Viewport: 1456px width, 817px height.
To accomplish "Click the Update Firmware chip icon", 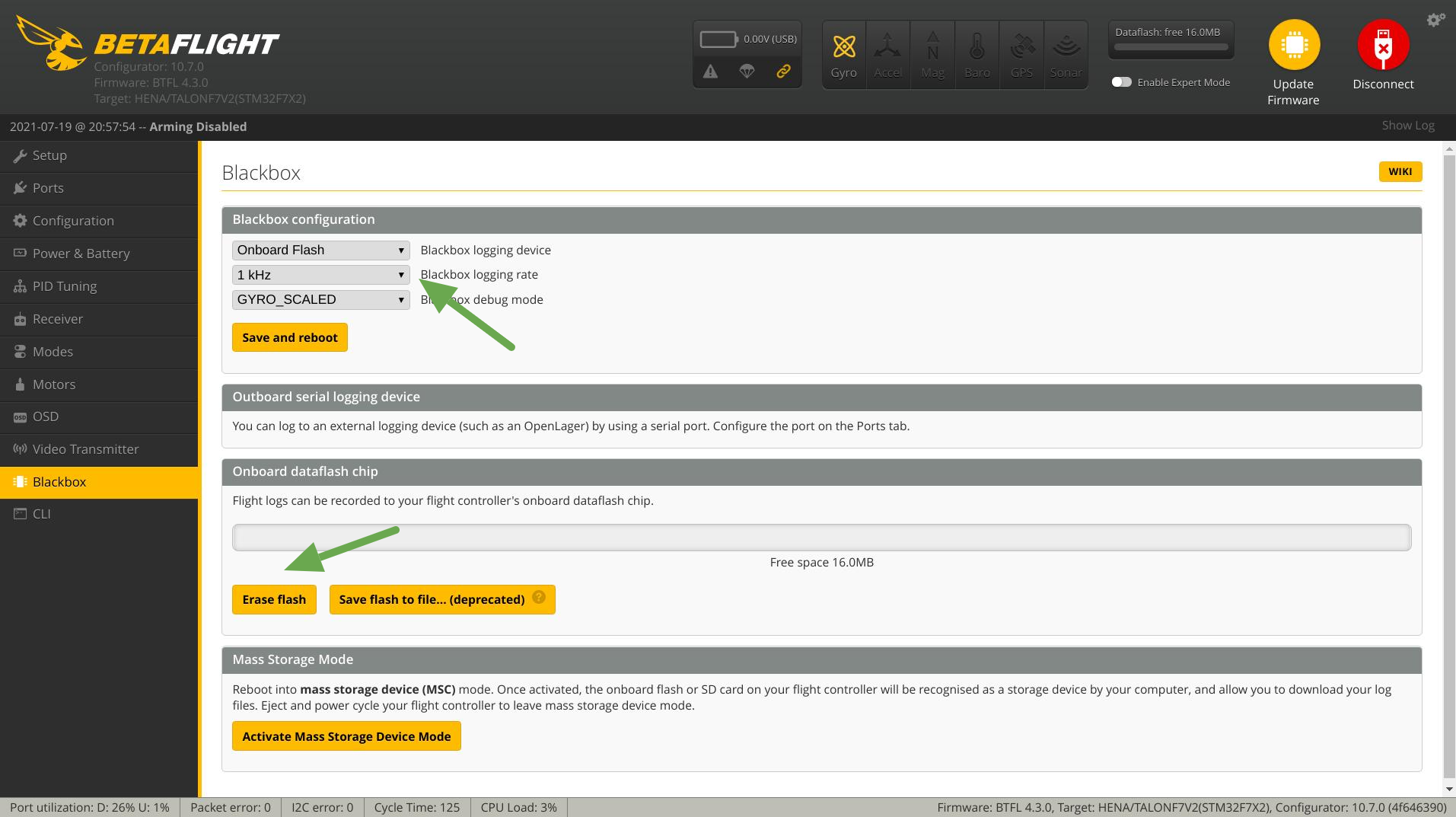I will 1293,45.
